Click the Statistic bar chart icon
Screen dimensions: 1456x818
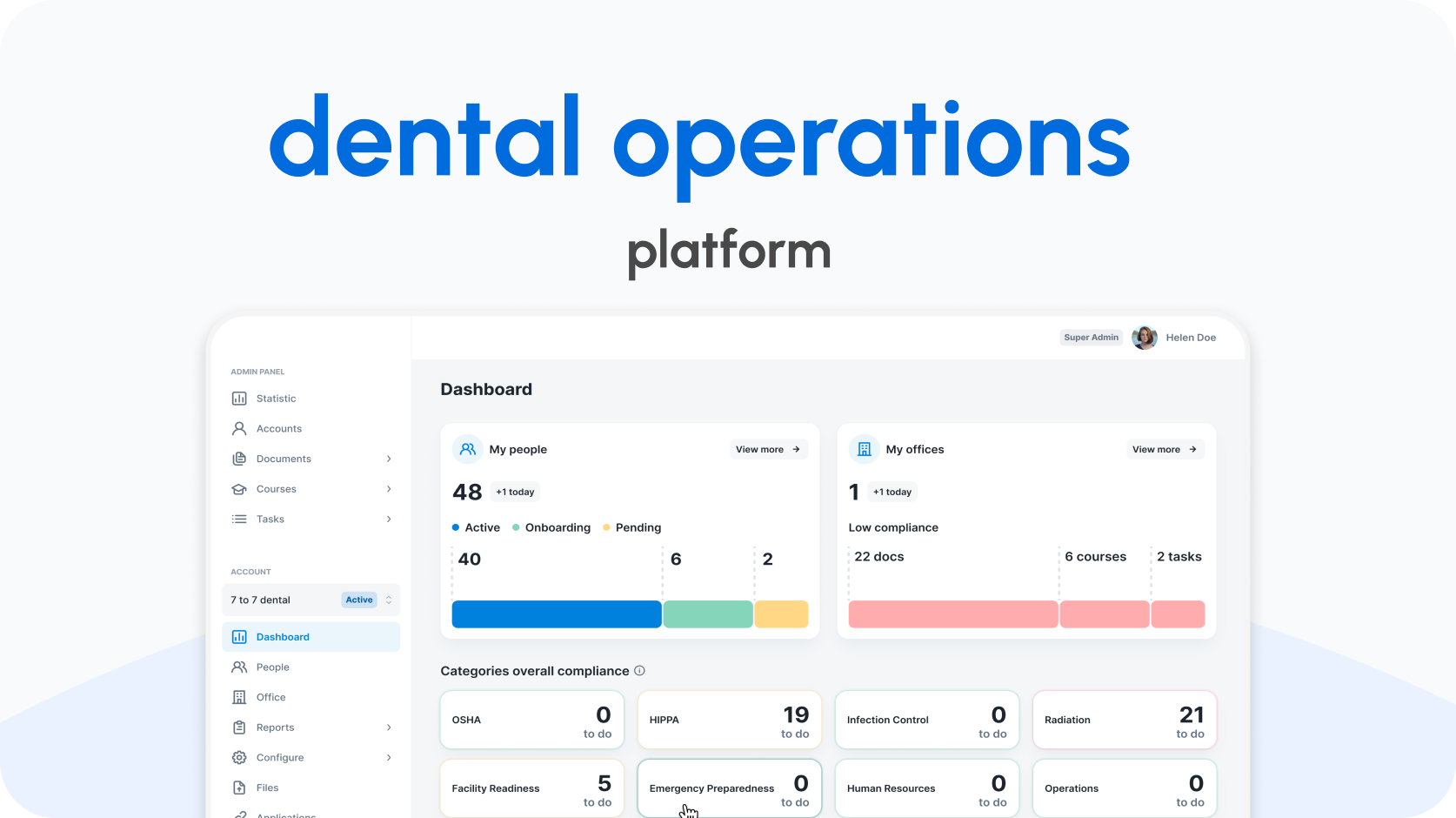point(239,399)
